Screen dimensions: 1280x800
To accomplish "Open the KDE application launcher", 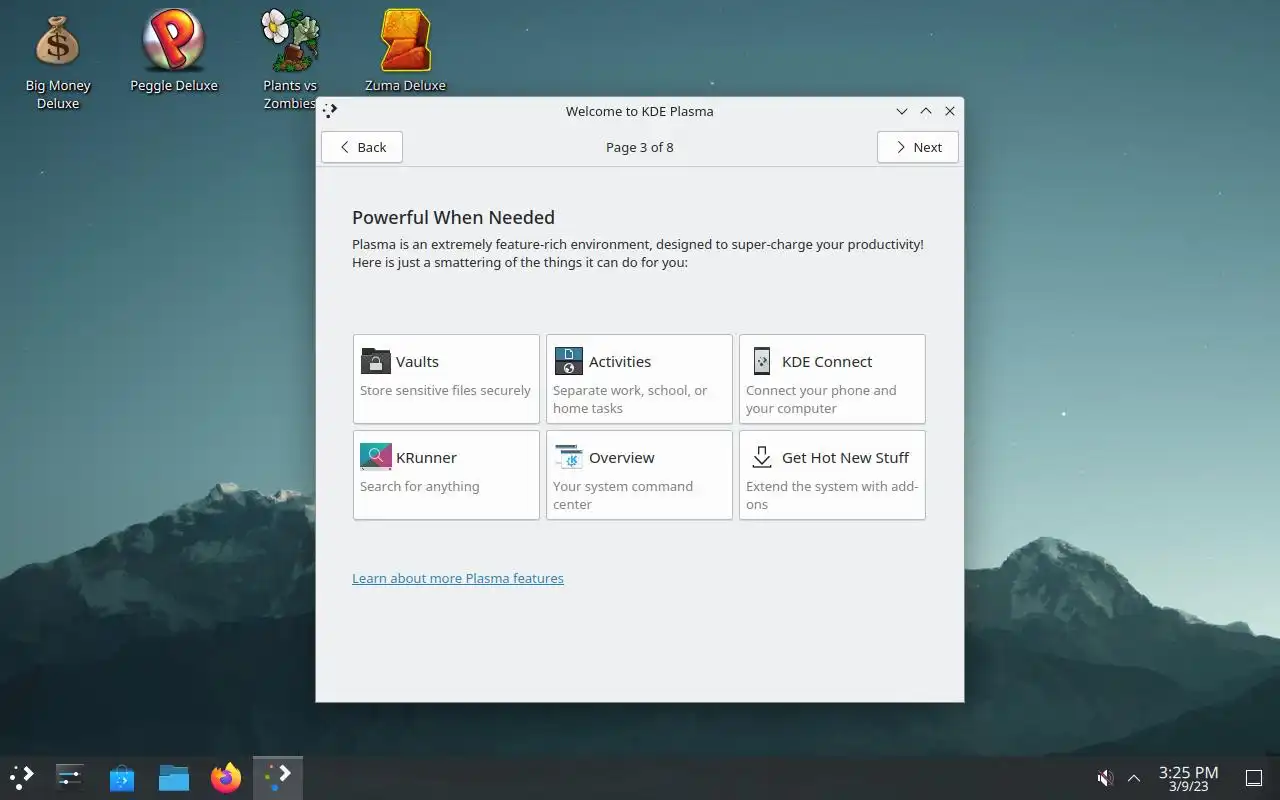I will [x=22, y=776].
